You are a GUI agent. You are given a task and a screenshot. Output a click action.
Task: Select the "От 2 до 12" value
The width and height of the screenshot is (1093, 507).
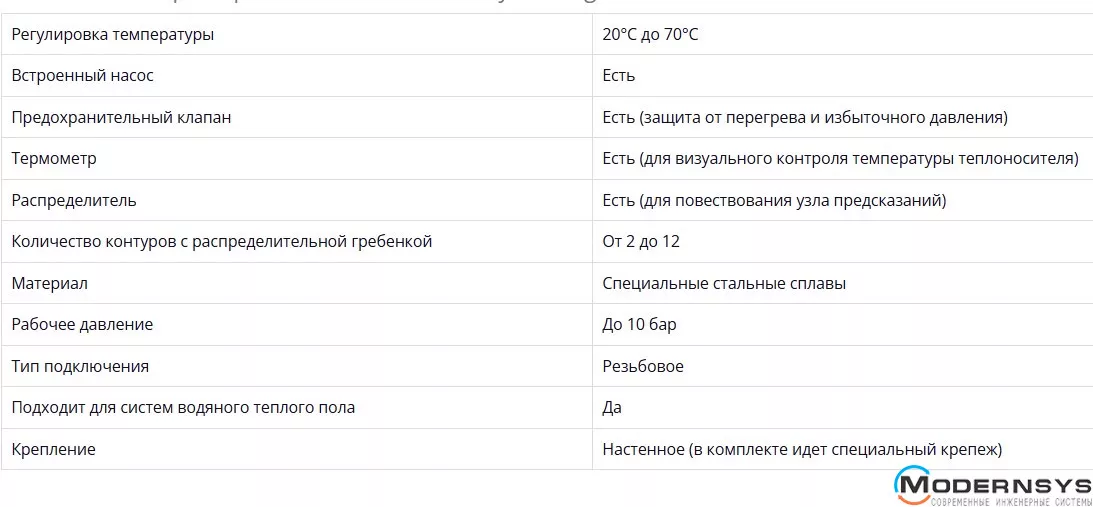641,241
